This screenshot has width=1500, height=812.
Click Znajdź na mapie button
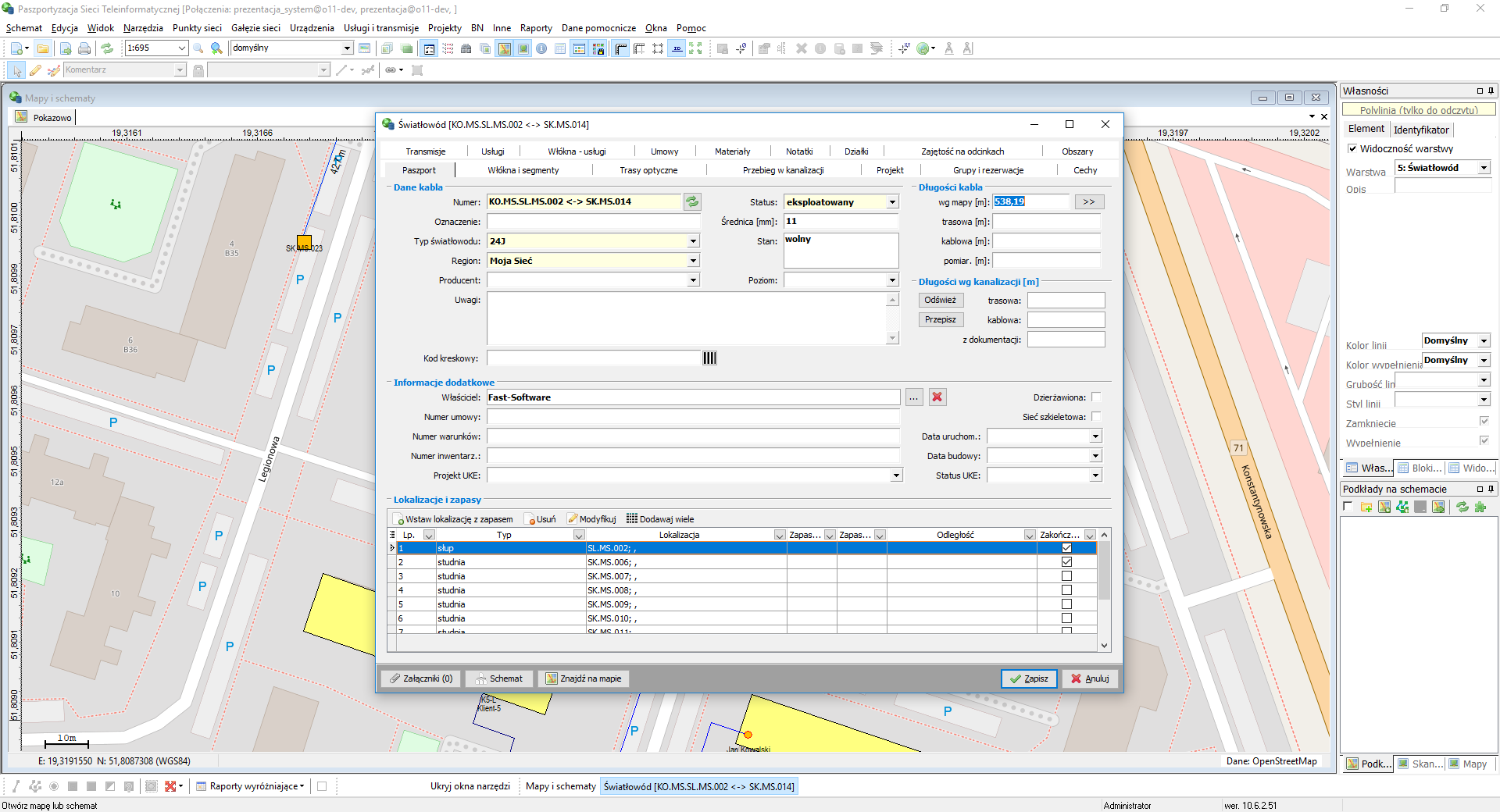[x=584, y=678]
